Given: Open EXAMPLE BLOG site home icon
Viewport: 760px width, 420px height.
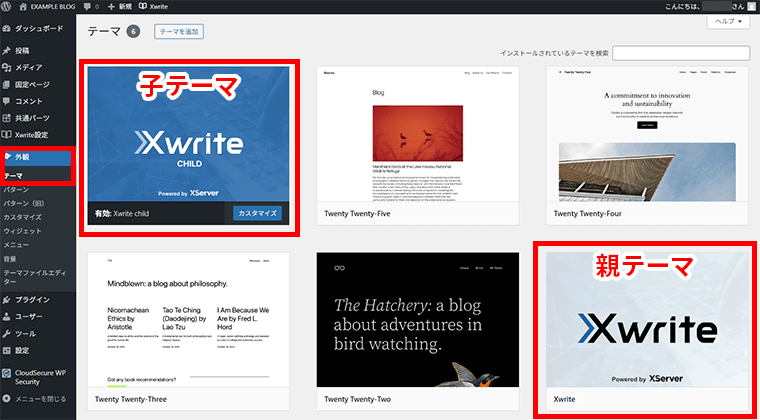Looking at the screenshot, I should [23, 7].
